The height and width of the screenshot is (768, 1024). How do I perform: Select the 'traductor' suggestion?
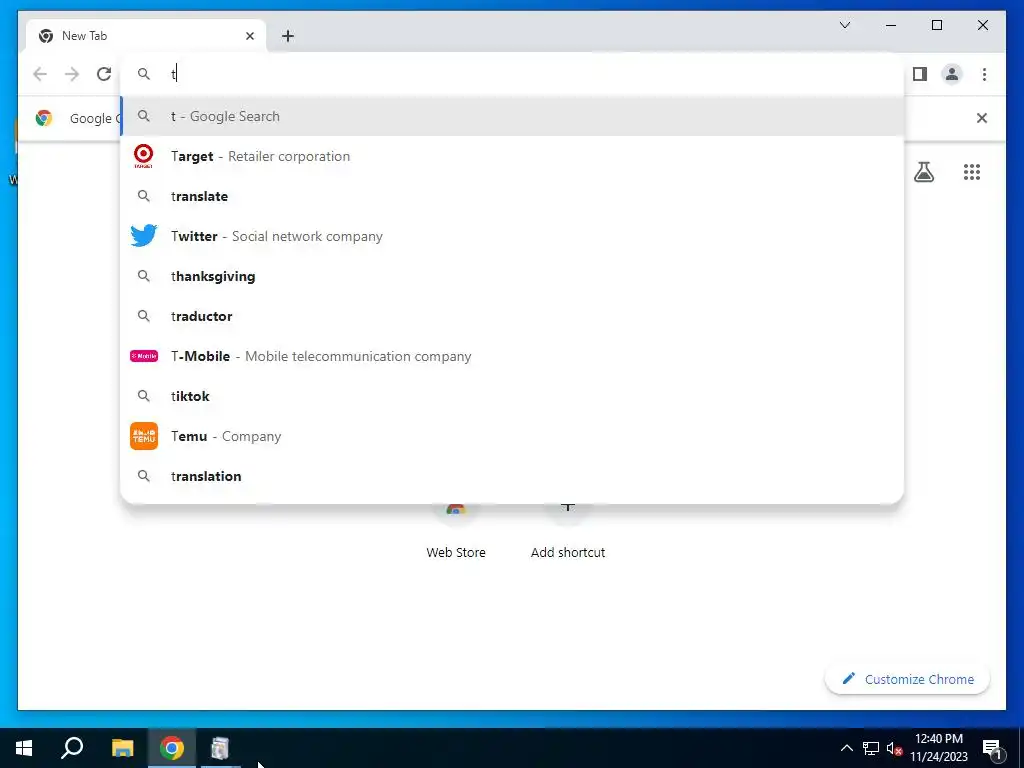pos(513,316)
